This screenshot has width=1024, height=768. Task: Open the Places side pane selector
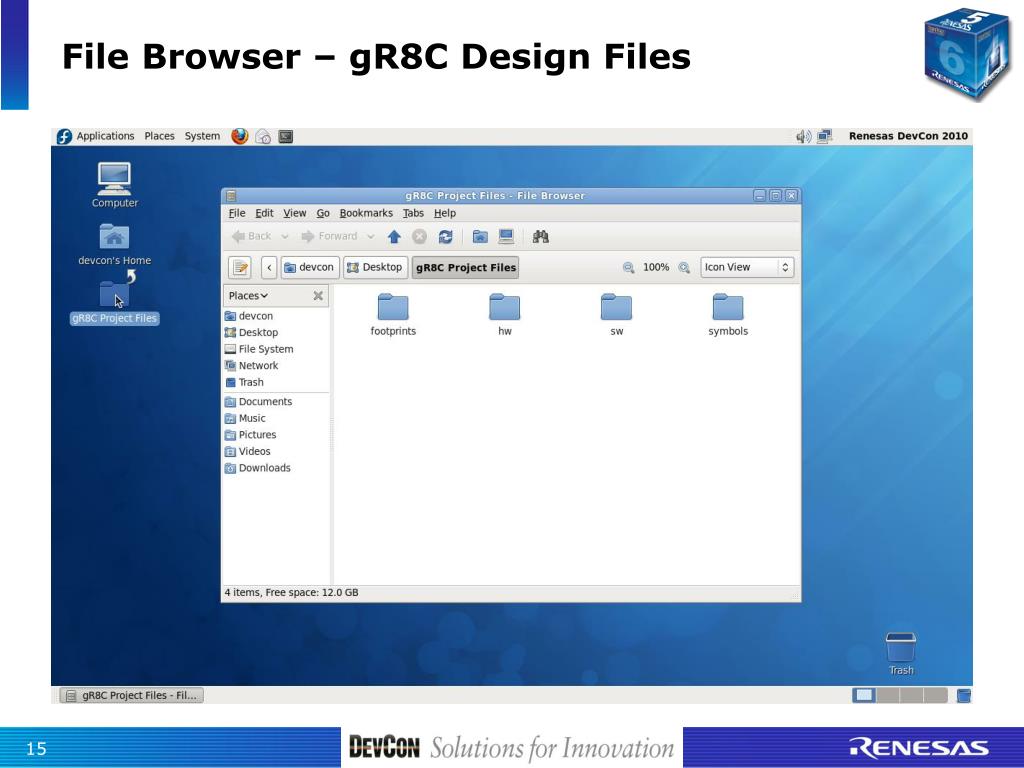[x=248, y=296]
